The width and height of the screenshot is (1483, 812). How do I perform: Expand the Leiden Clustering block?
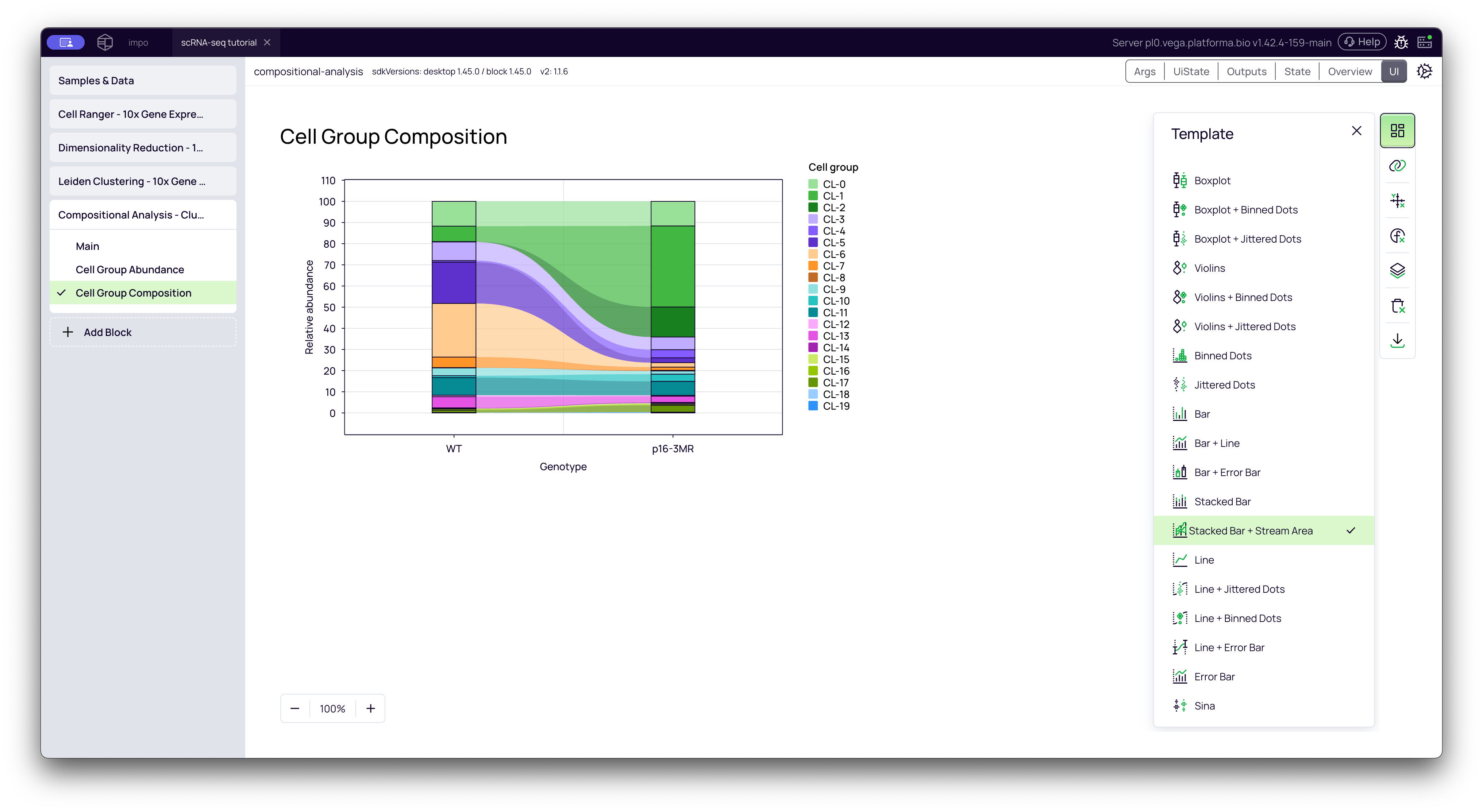131,181
